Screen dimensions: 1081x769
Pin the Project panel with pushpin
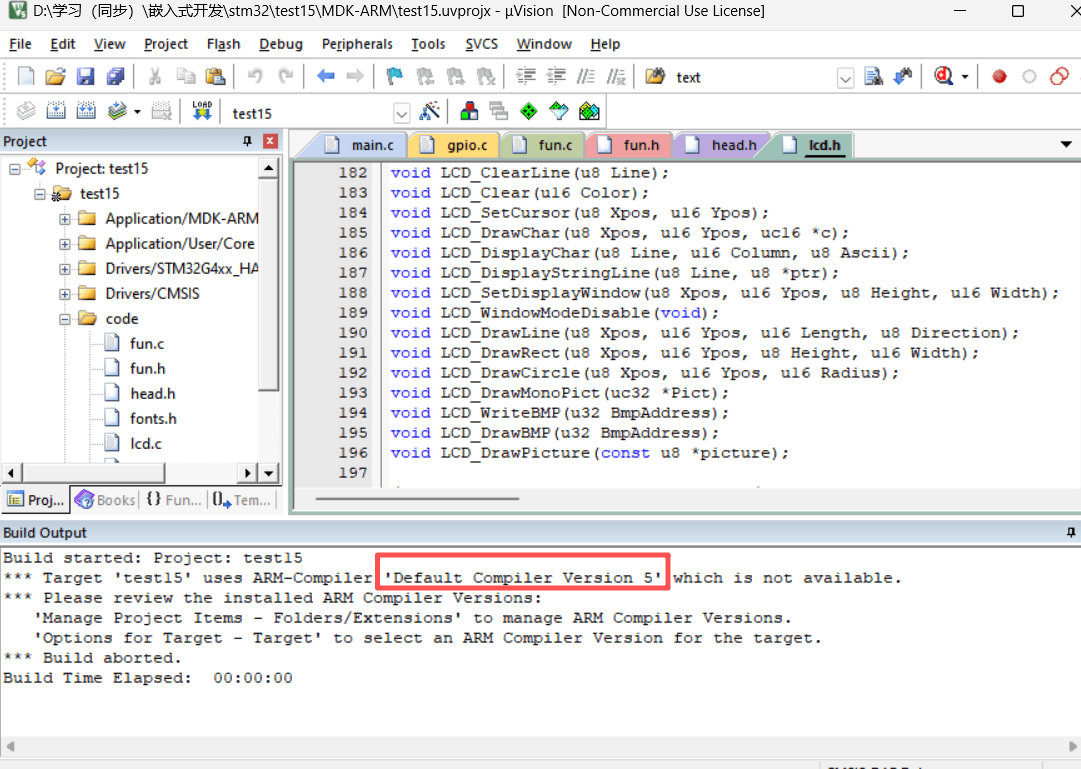[248, 141]
